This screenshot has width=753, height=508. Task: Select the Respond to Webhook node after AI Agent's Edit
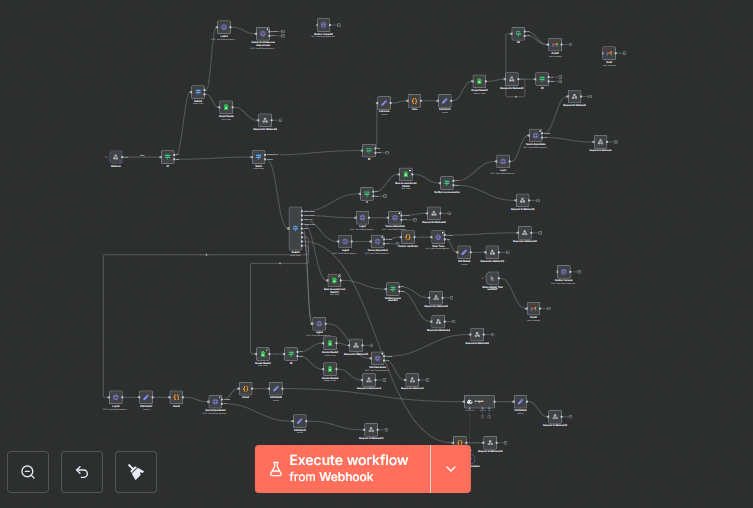555,416
